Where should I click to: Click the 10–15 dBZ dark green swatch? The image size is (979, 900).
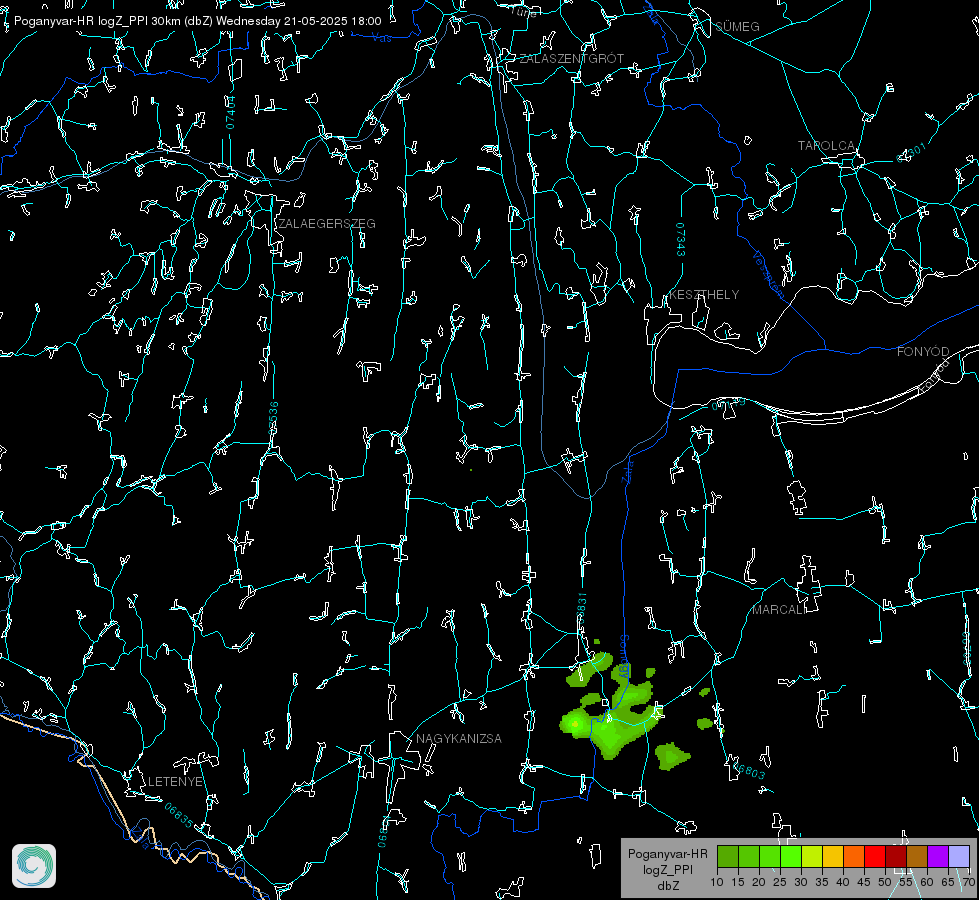click(x=728, y=856)
